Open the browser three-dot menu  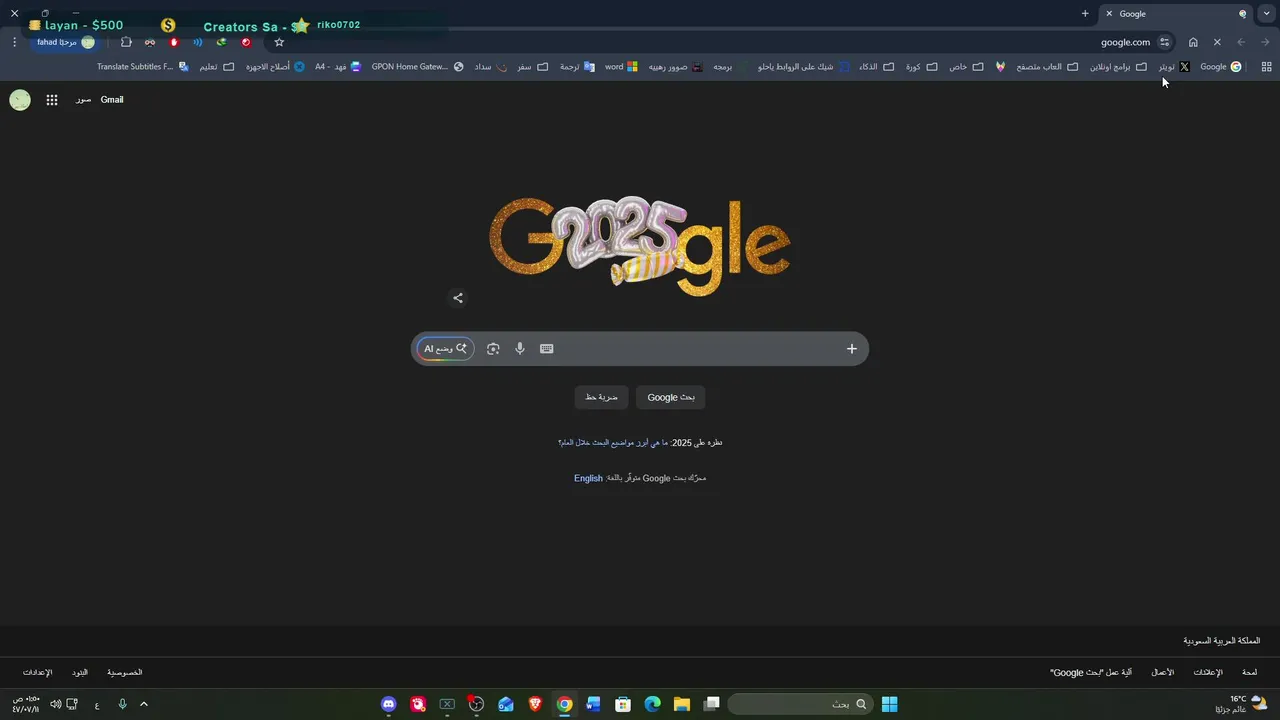pyautogui.click(x=14, y=42)
